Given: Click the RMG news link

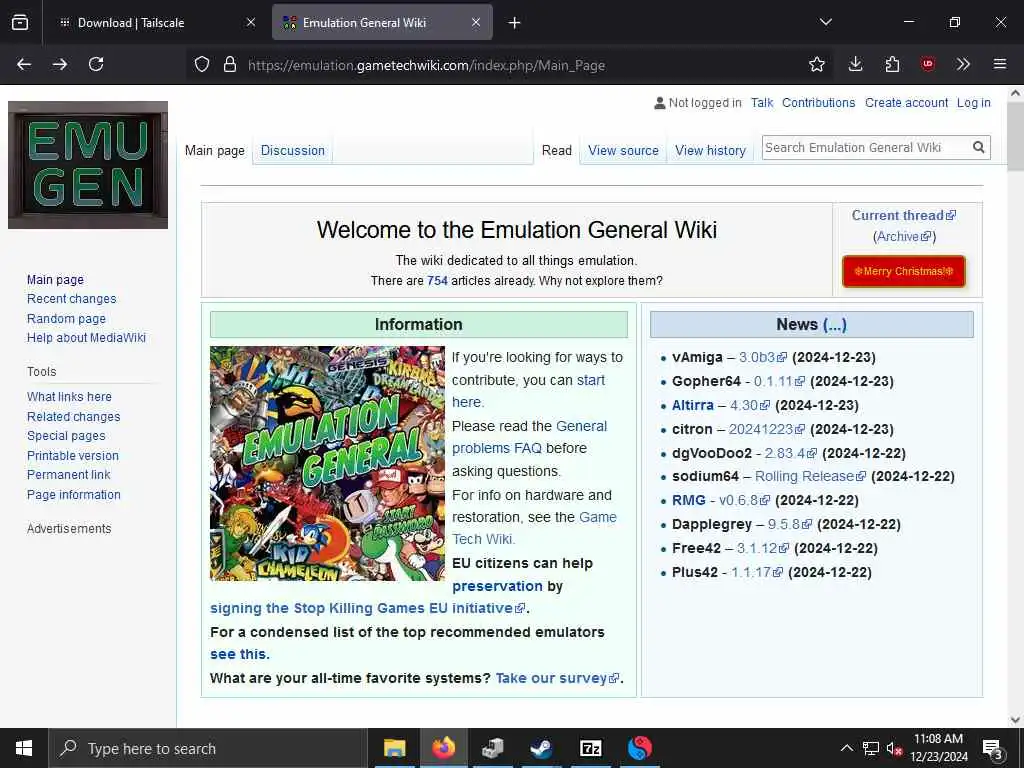Looking at the screenshot, I should coord(688,501).
